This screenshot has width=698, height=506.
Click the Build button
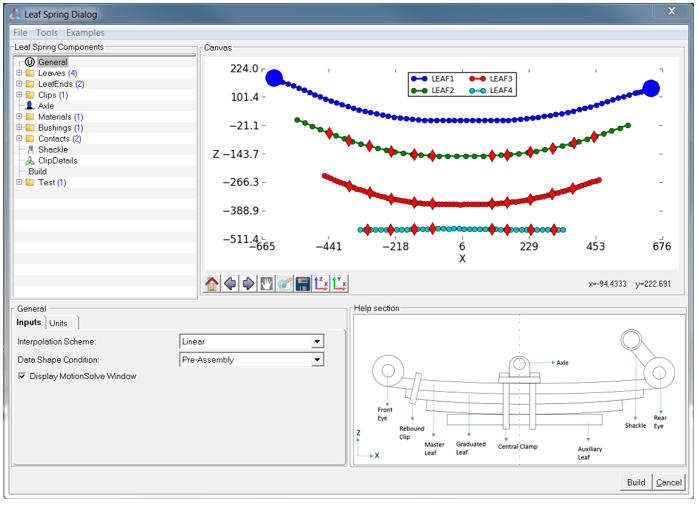636,482
